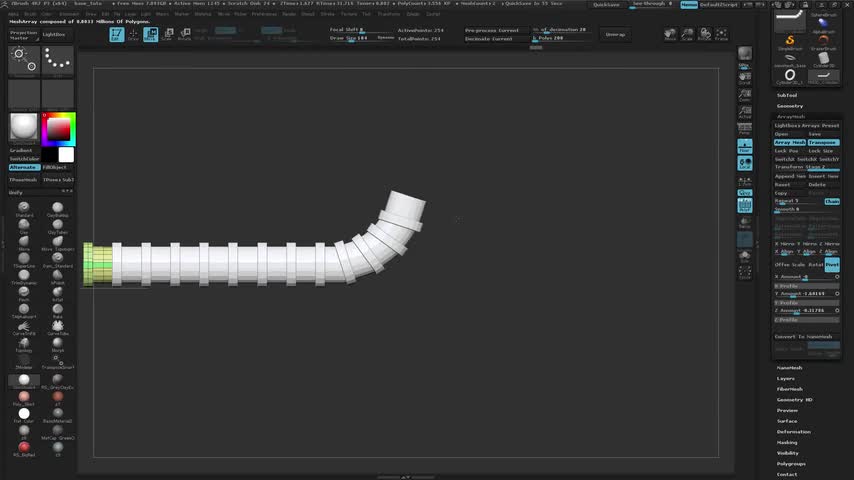The height and width of the screenshot is (480, 854).
Task: Choose the Inflat brush
Action: [57, 294]
